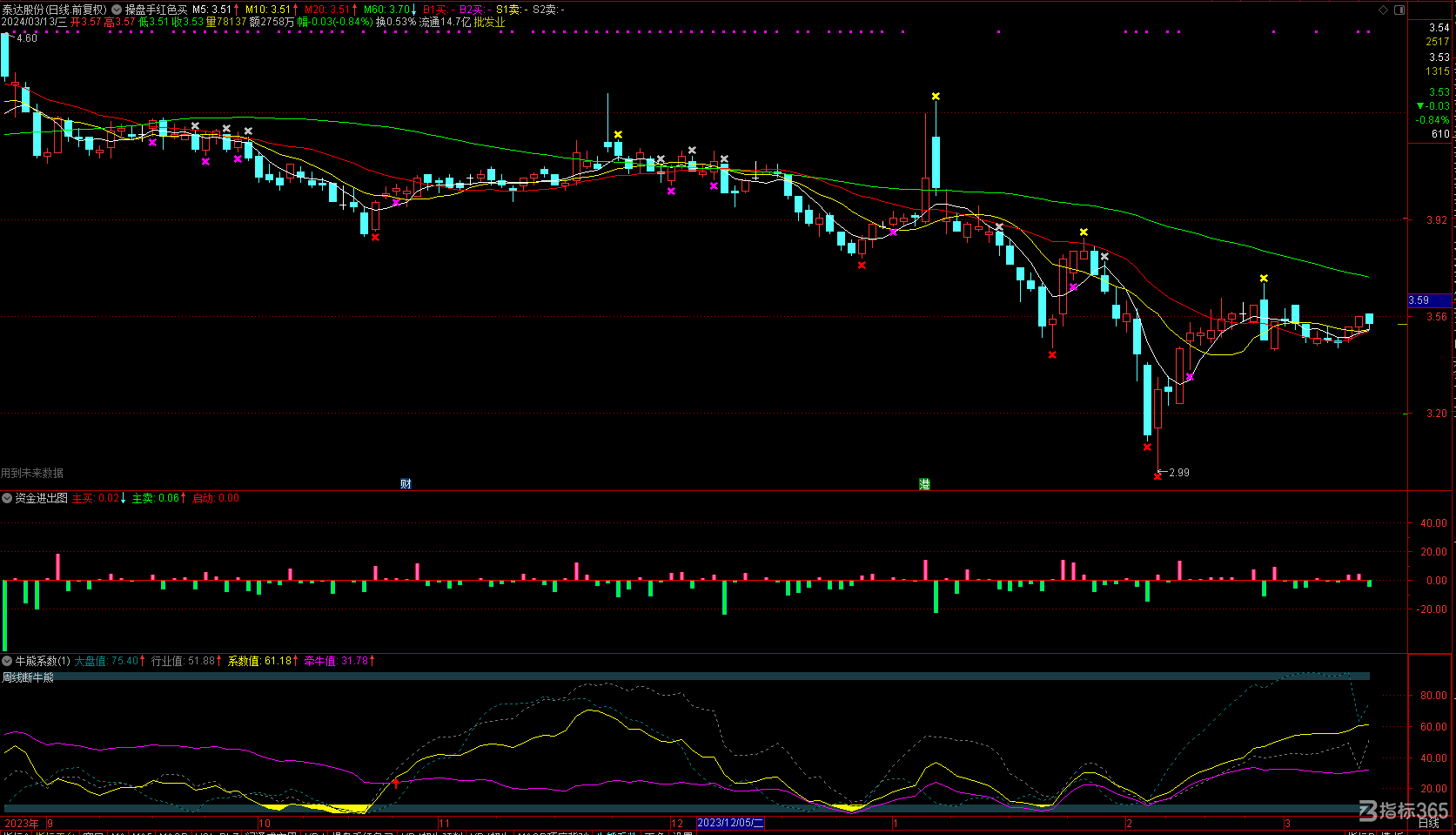Click the highlighted 2023/12/05/二 date marker
The height and width of the screenshot is (835, 1456).
coord(730,823)
